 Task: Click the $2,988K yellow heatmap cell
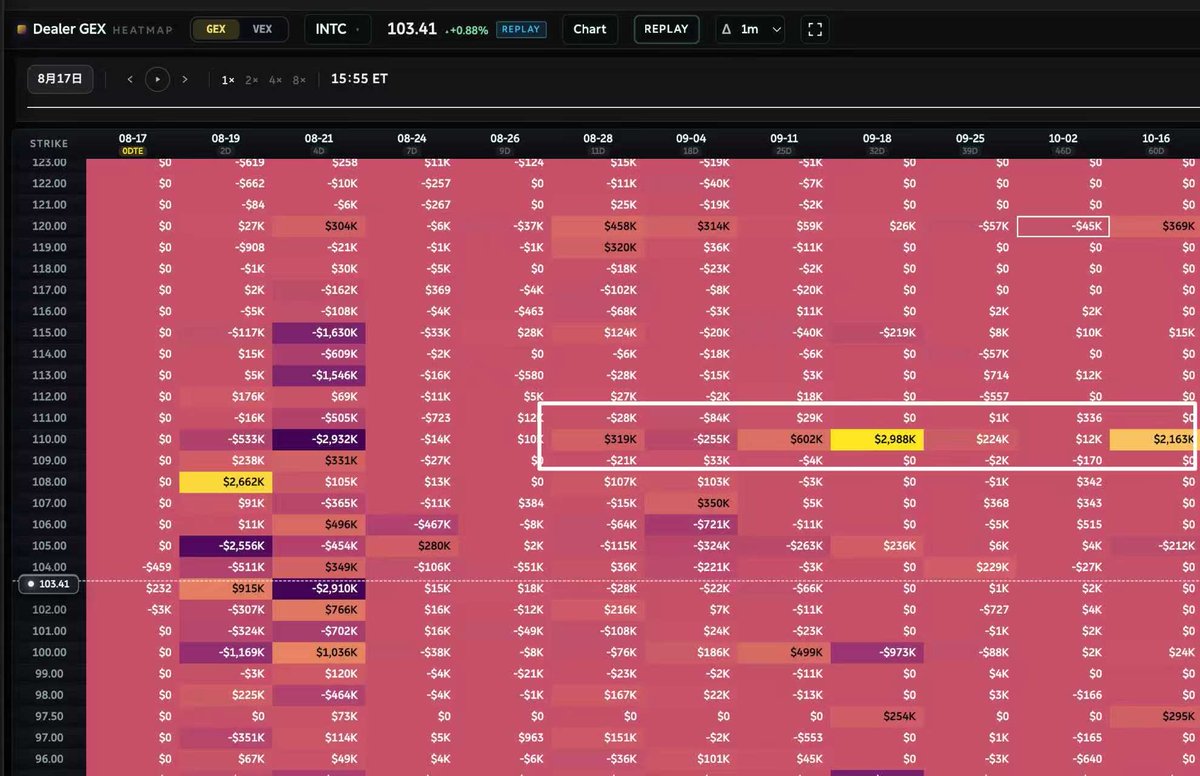(877, 439)
